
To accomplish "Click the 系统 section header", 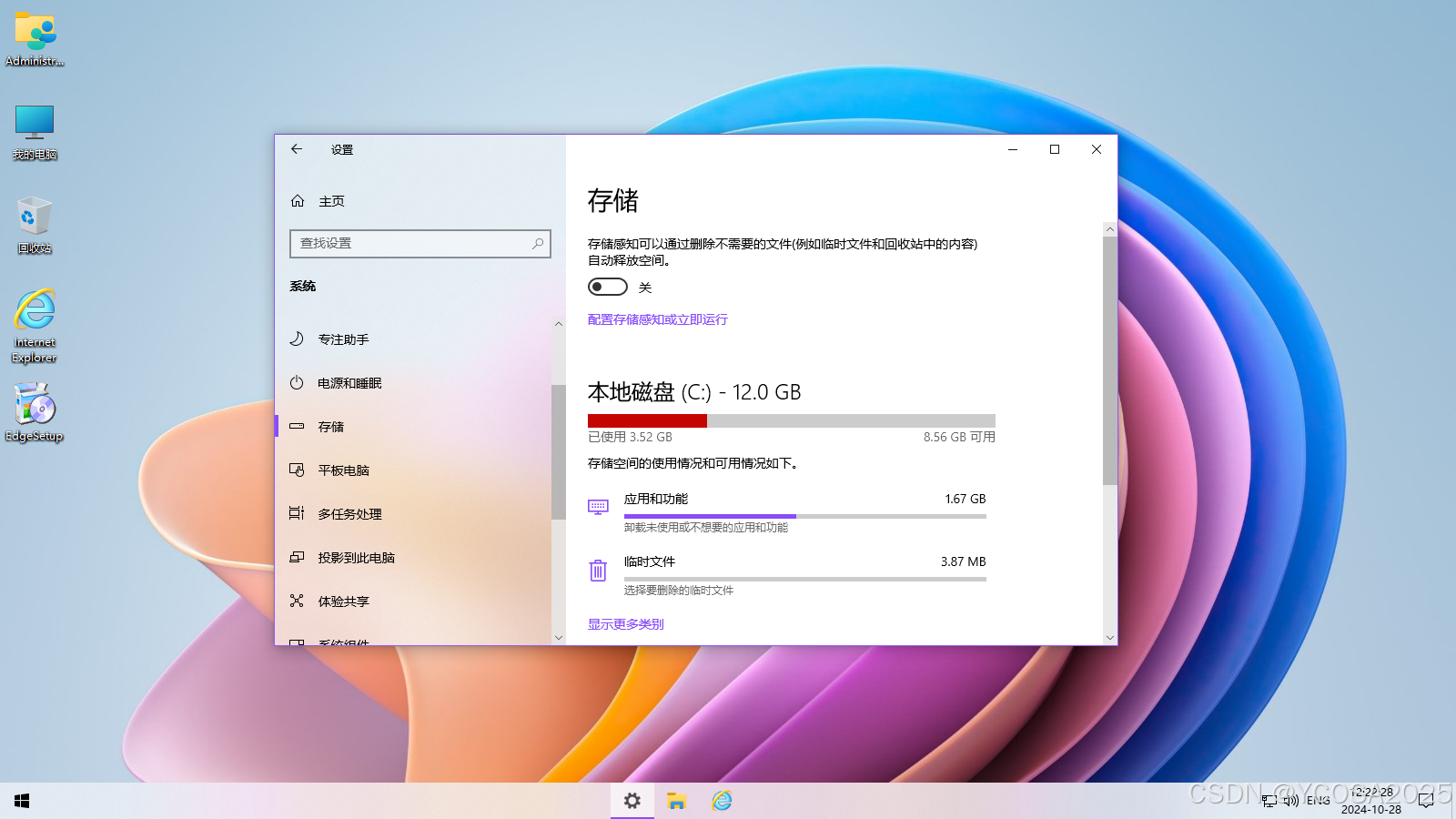I will (x=303, y=286).
